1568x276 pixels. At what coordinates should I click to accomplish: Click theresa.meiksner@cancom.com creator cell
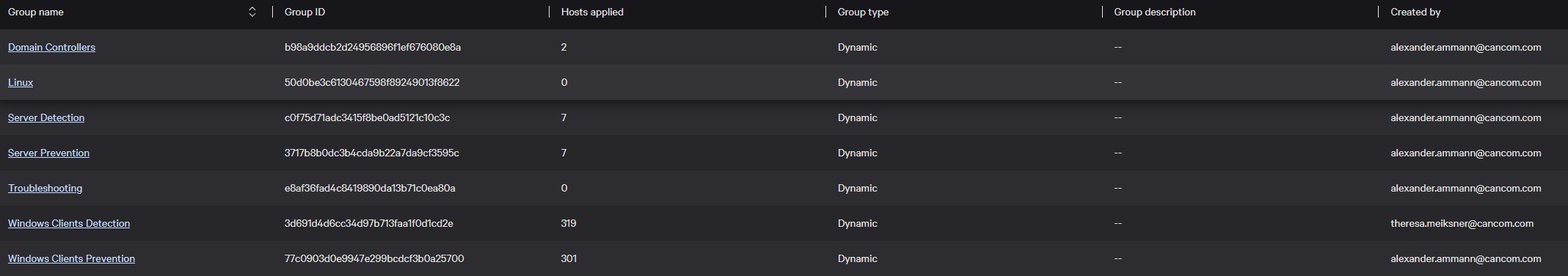point(1462,223)
